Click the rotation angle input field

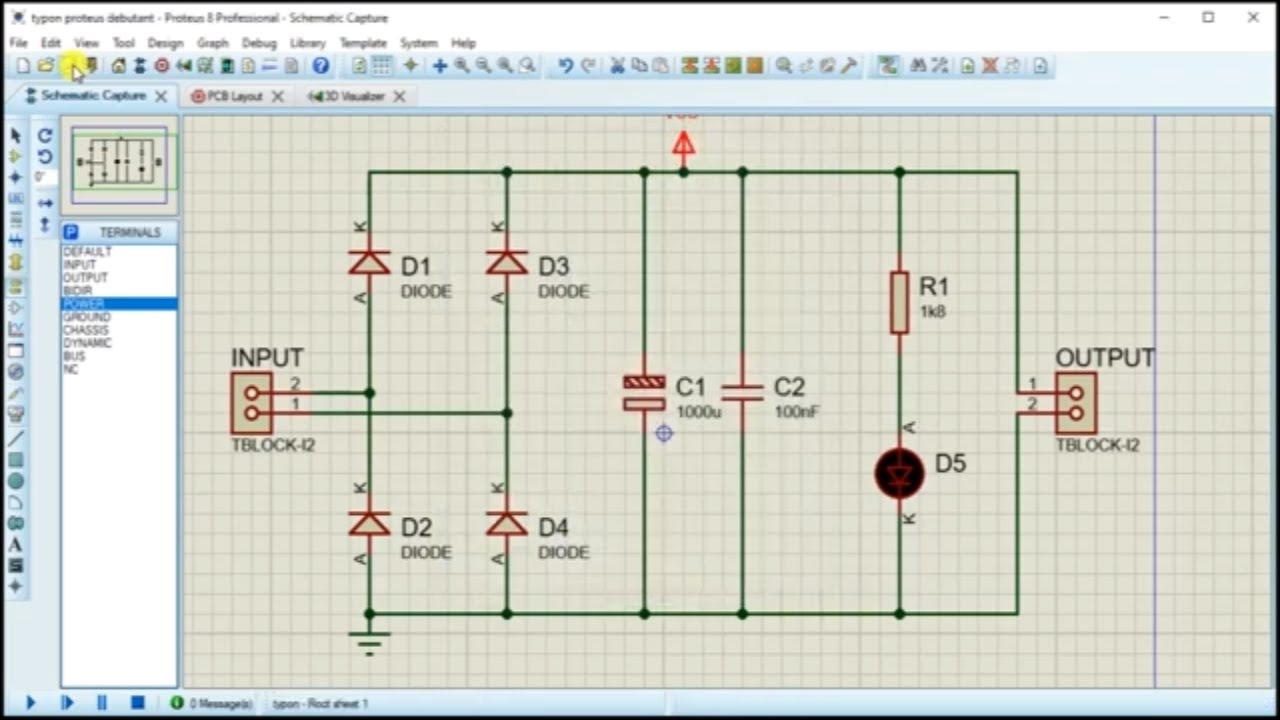pos(44,178)
